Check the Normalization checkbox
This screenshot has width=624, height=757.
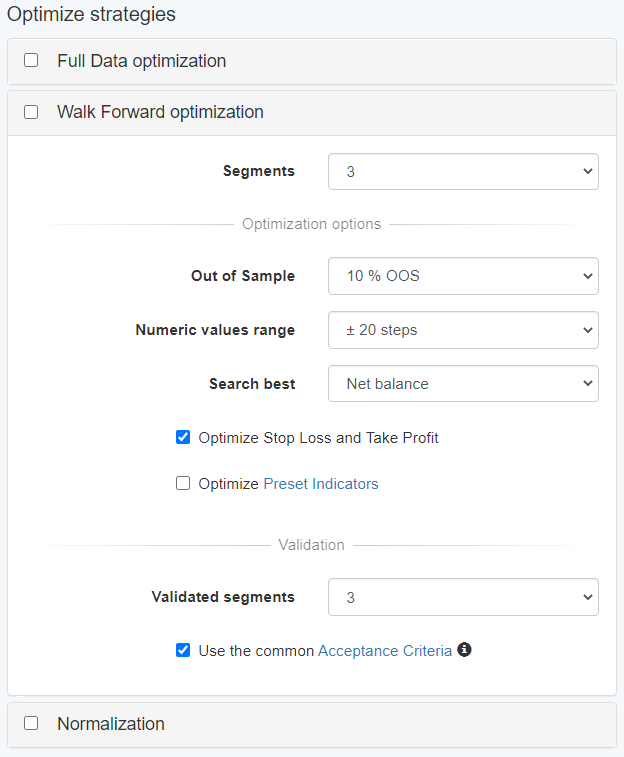31,723
